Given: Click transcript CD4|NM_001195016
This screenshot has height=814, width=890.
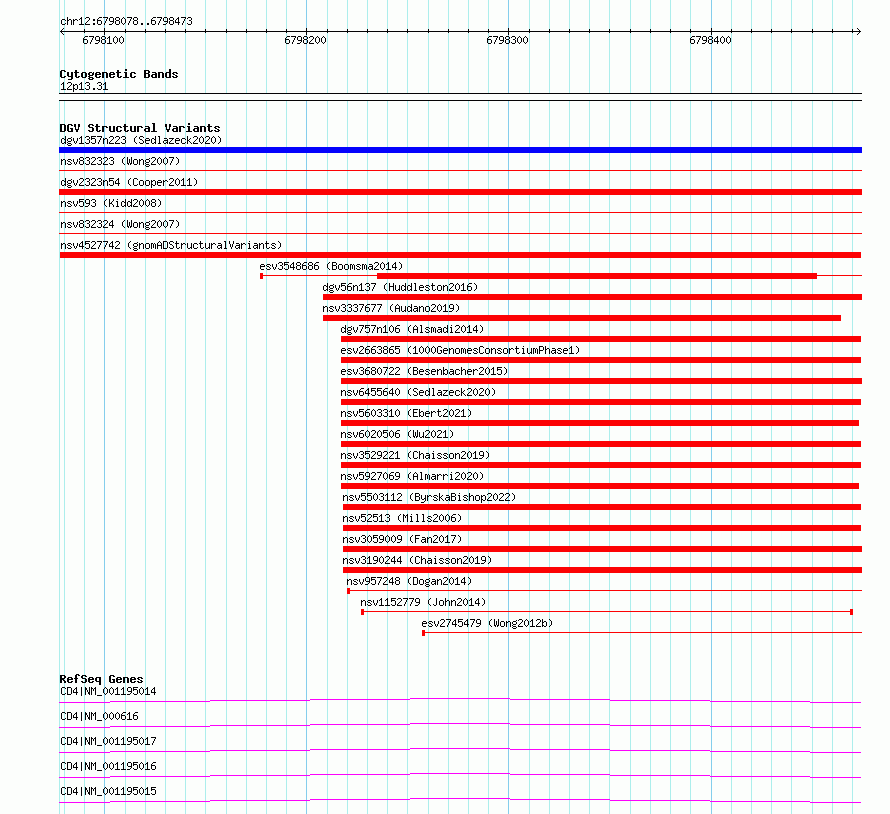Looking at the screenshot, I should (108, 766).
